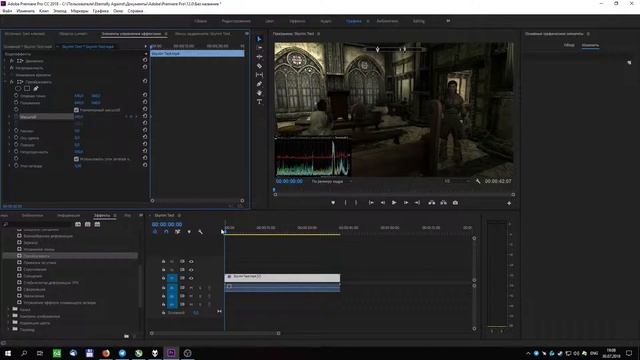640x360 pixels.
Task: Toggle linked selection in timeline
Action: pyautogui.click(x=178, y=232)
